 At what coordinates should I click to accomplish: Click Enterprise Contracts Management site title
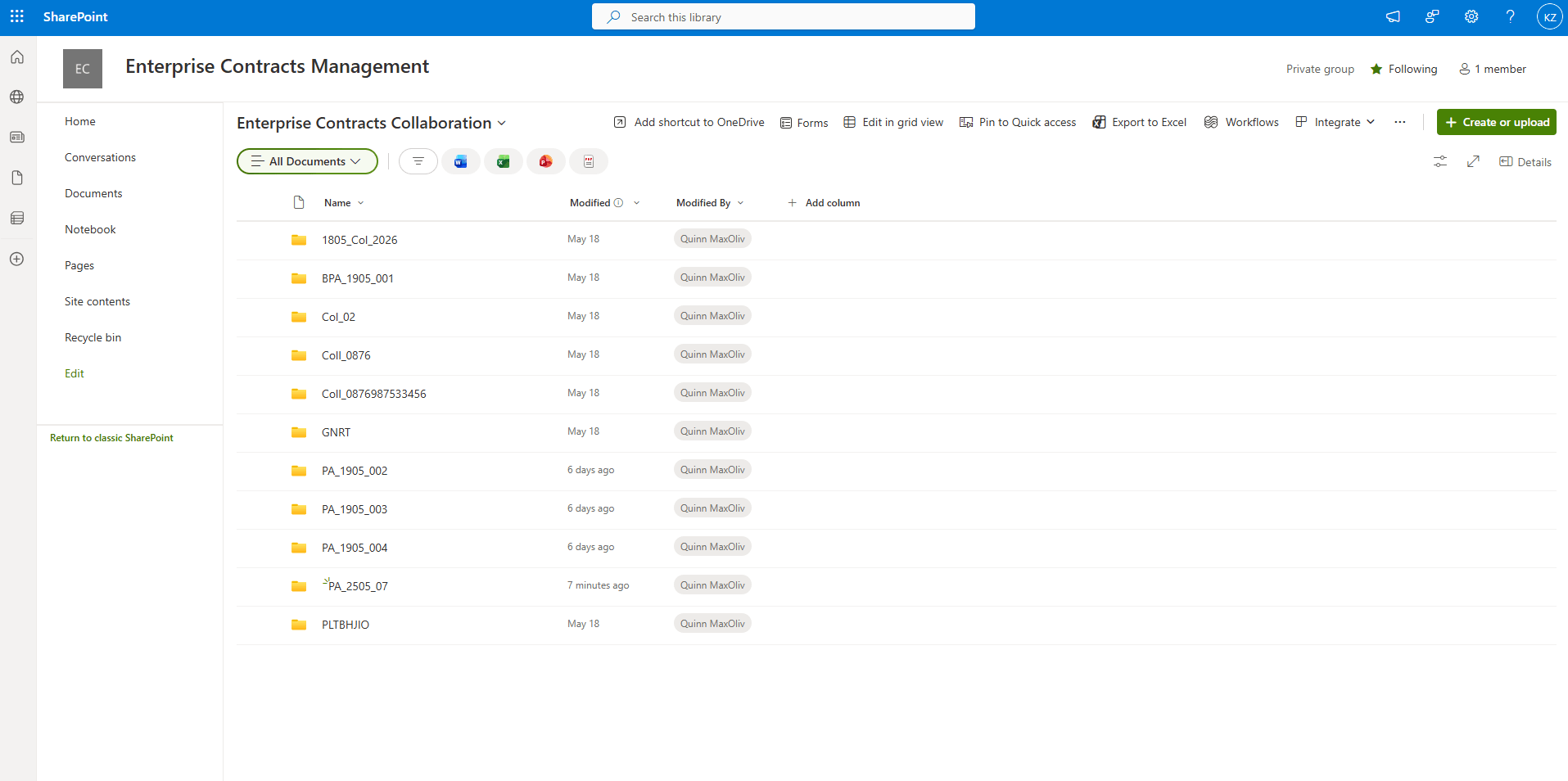[277, 66]
